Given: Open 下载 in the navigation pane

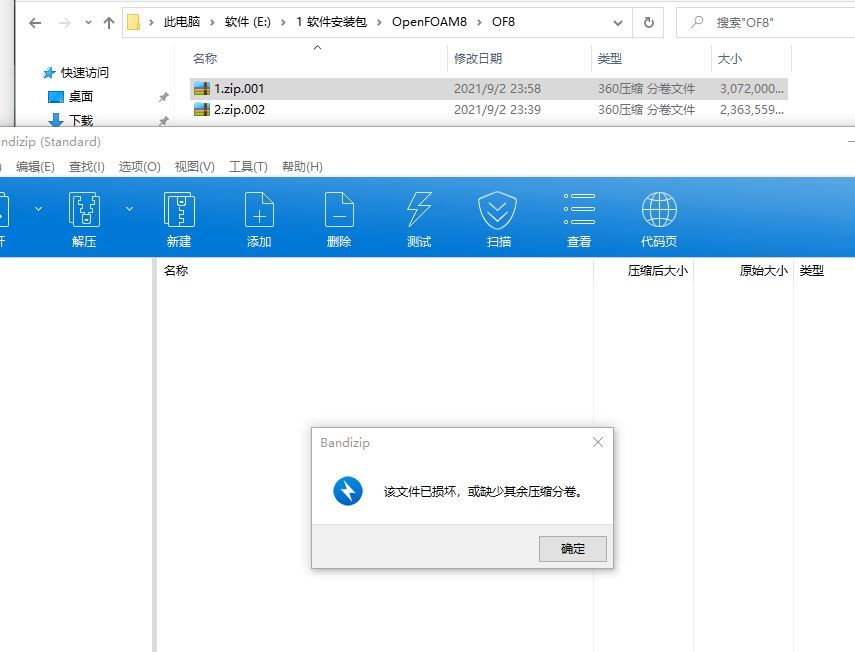Looking at the screenshot, I should [81, 120].
